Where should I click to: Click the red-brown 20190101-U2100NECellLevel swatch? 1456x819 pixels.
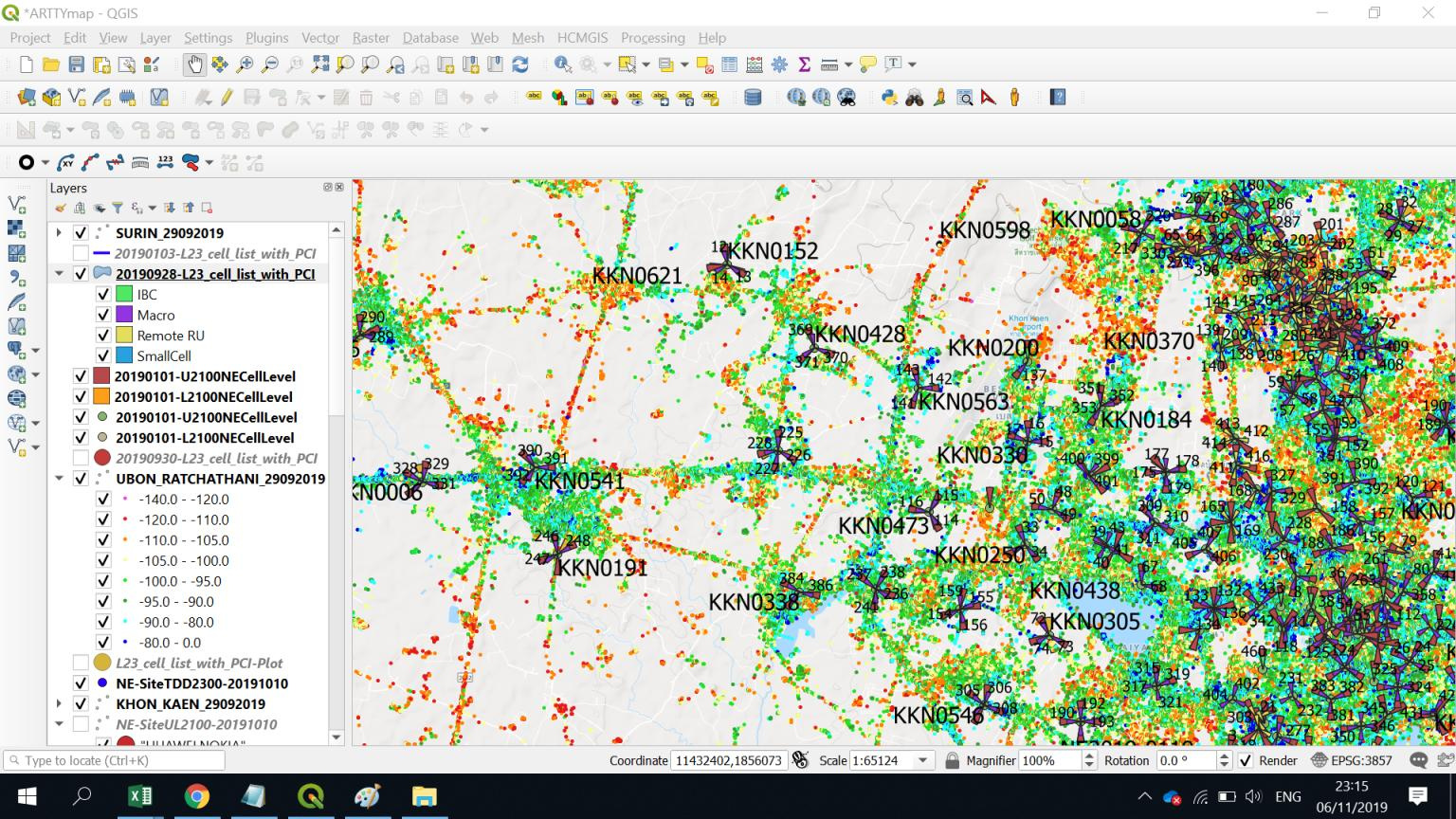pyautogui.click(x=101, y=376)
